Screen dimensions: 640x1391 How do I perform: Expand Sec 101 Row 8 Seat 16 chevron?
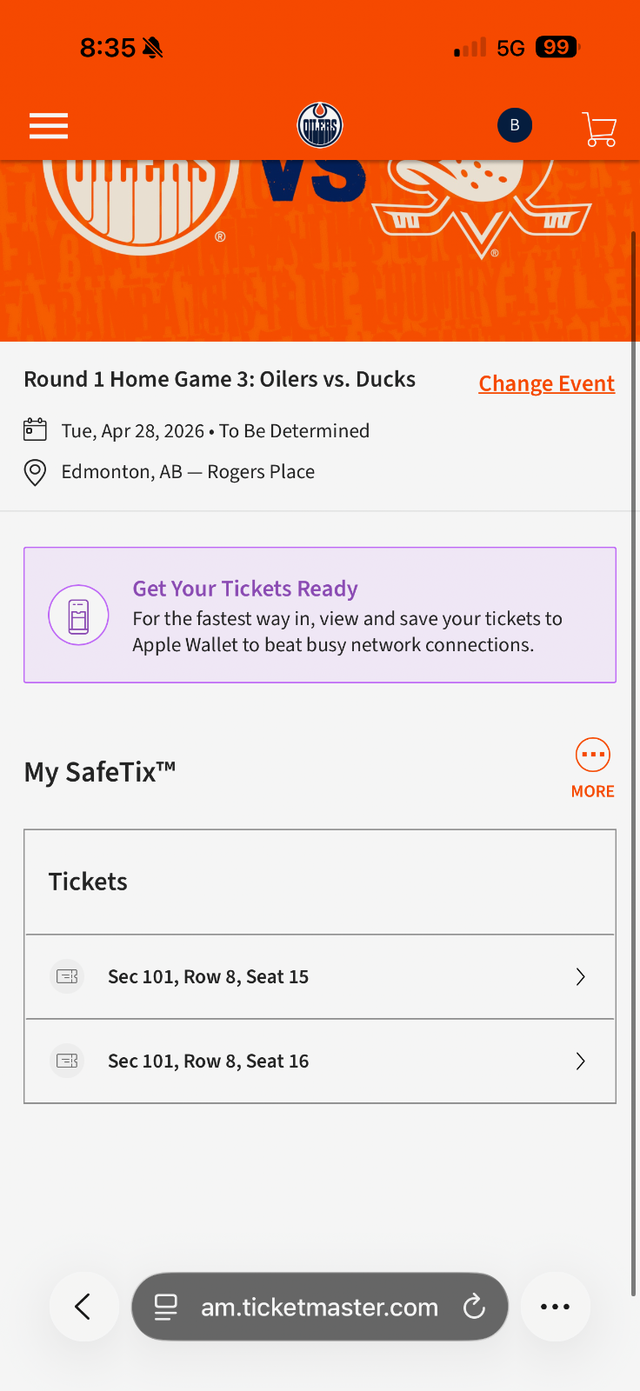(580, 1061)
